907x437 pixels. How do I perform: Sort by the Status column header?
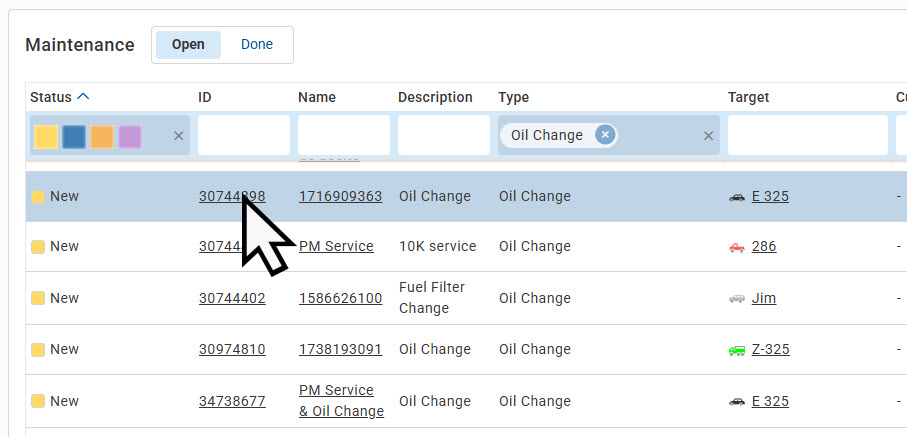click(51, 97)
